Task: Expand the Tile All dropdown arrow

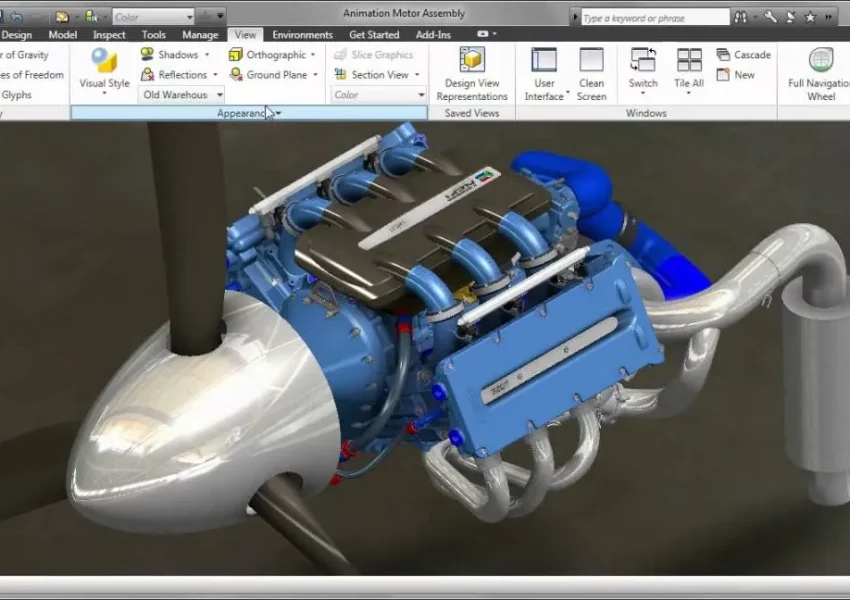Action: coord(689,93)
